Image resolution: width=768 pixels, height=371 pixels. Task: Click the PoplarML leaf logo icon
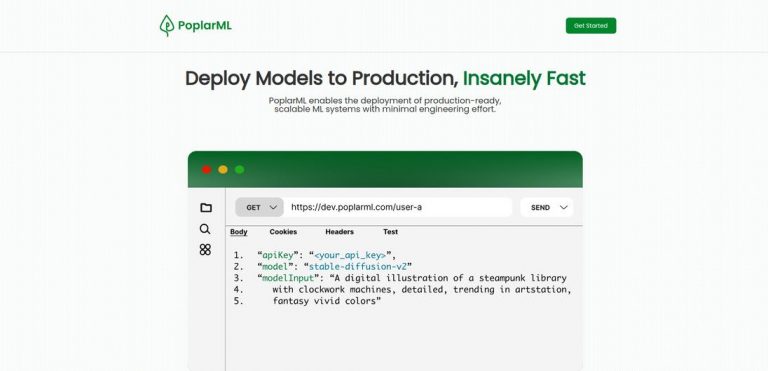[167, 25]
